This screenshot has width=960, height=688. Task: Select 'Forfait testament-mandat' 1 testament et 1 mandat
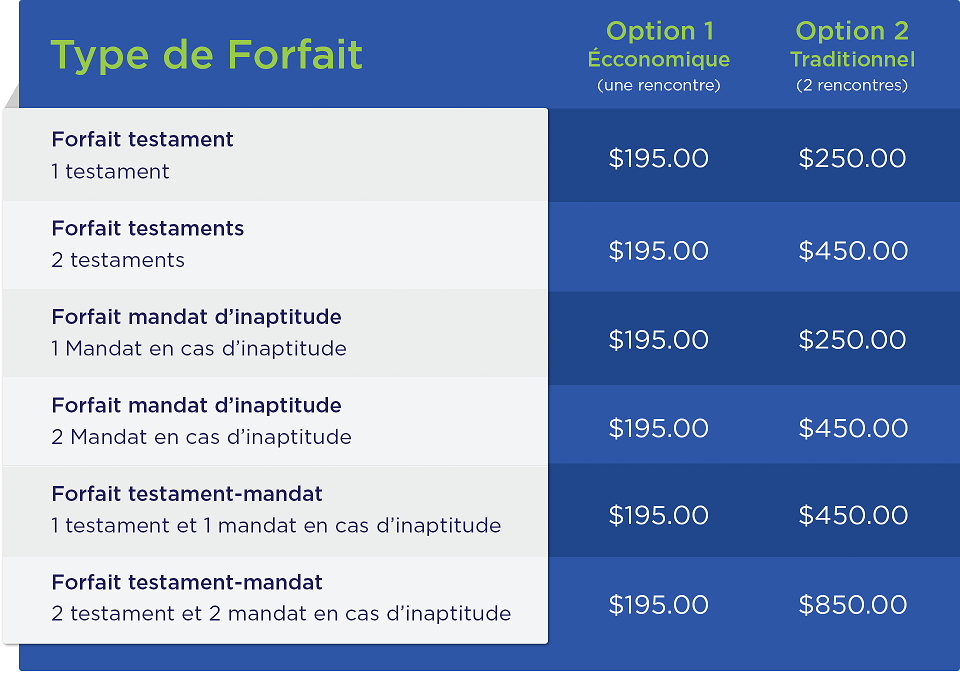pyautogui.click(x=276, y=510)
